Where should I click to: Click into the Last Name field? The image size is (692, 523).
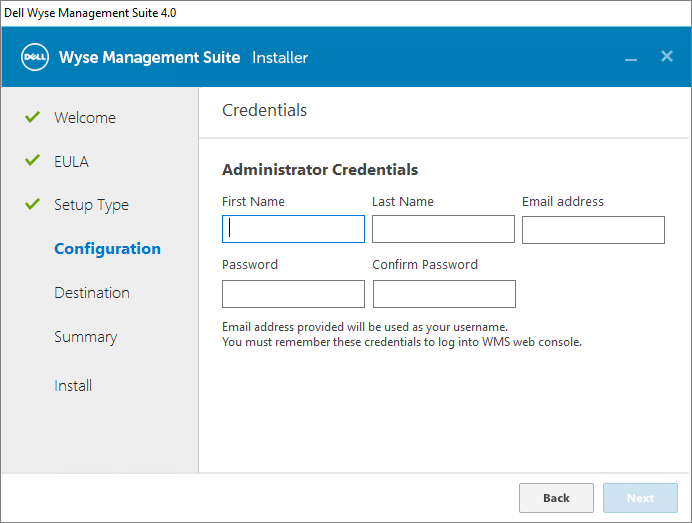click(x=443, y=229)
